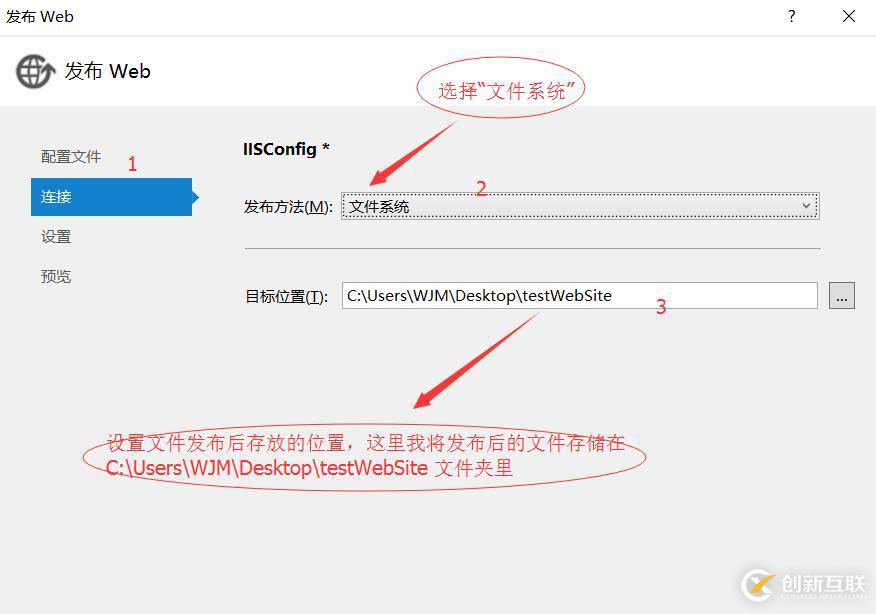This screenshot has width=876, height=614.
Task: Close the 发布 Web dialog
Action: click(x=849, y=16)
